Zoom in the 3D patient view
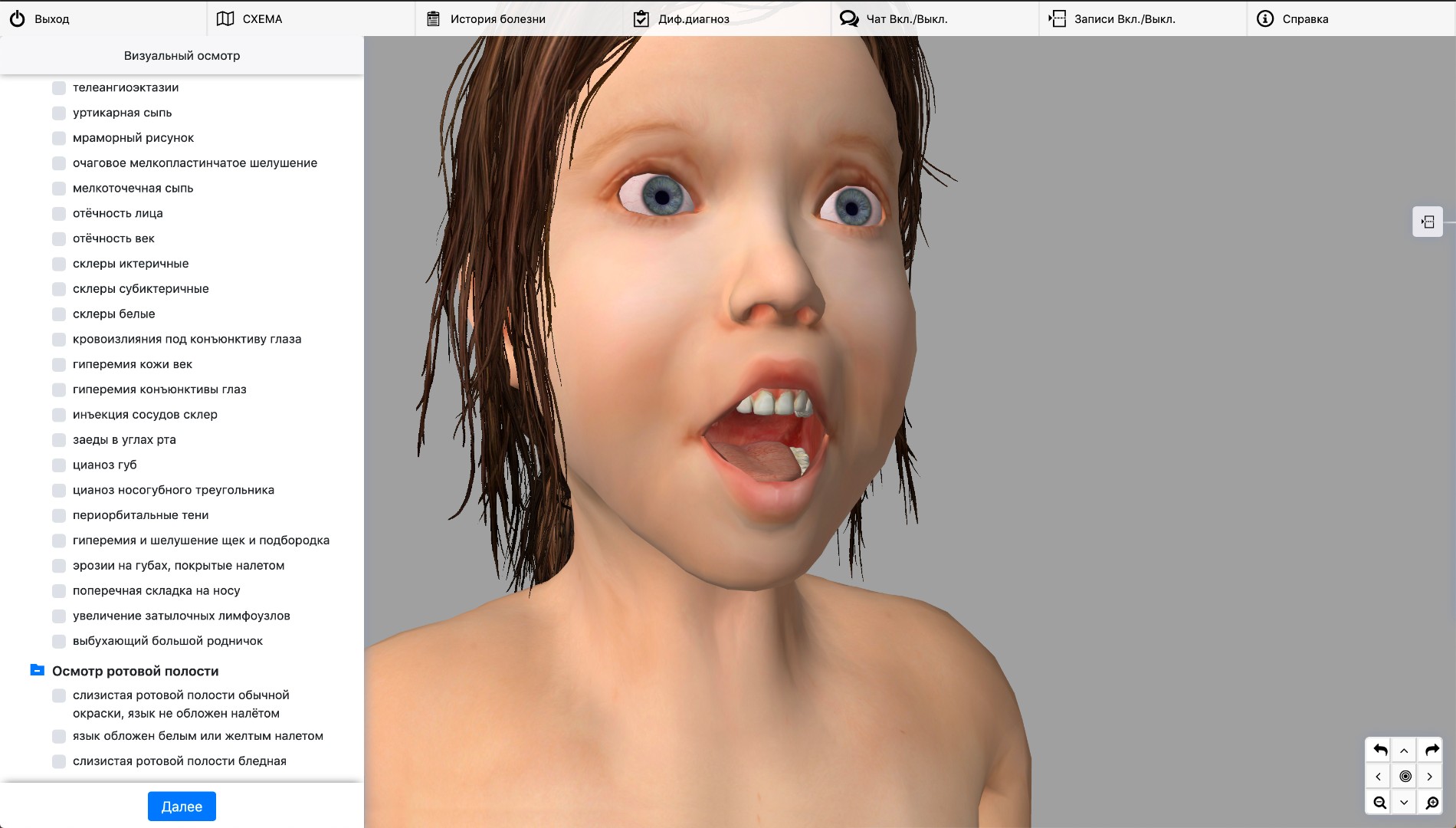This screenshot has width=1456, height=828. pyautogui.click(x=1431, y=802)
